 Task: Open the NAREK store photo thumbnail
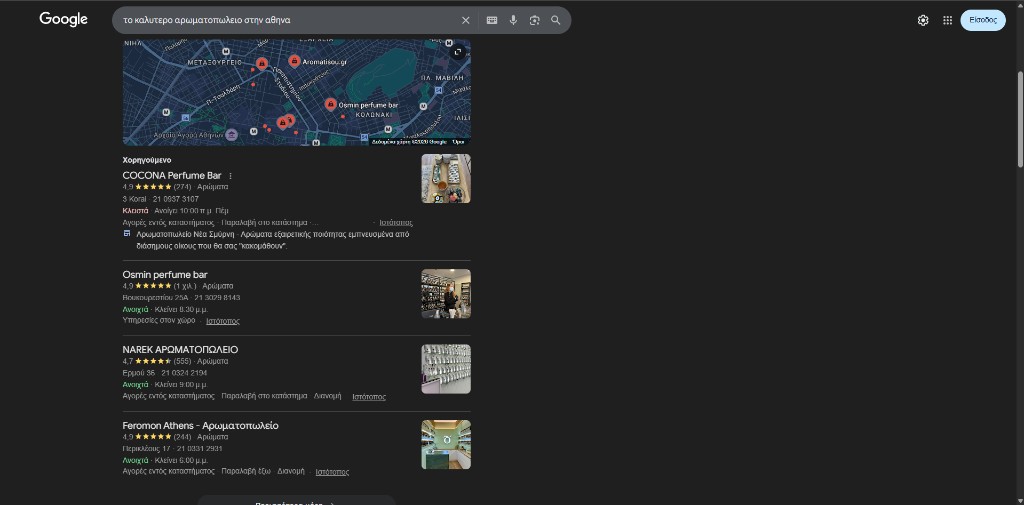(446, 369)
